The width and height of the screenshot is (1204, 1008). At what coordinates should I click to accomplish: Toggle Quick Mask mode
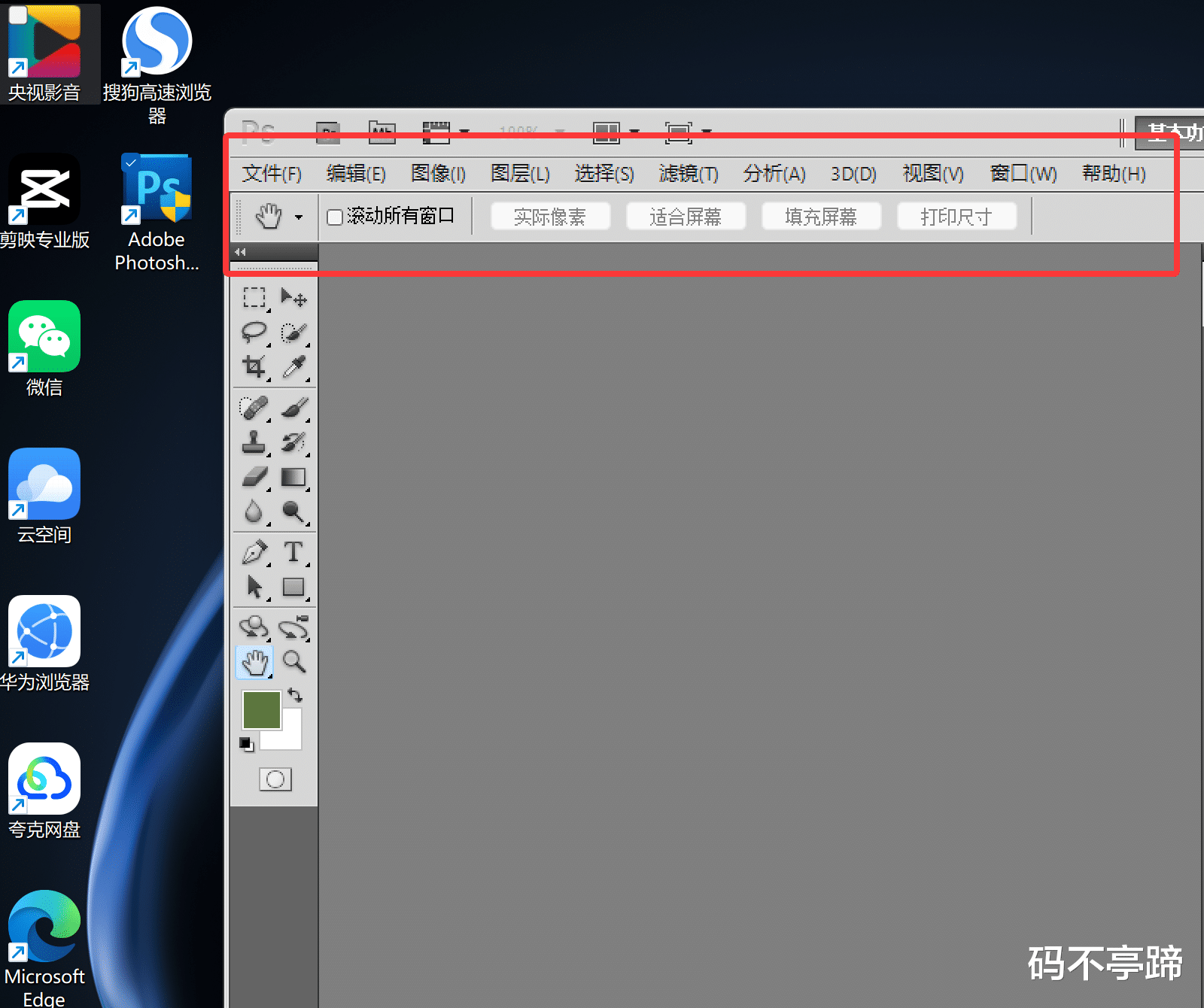[x=275, y=779]
